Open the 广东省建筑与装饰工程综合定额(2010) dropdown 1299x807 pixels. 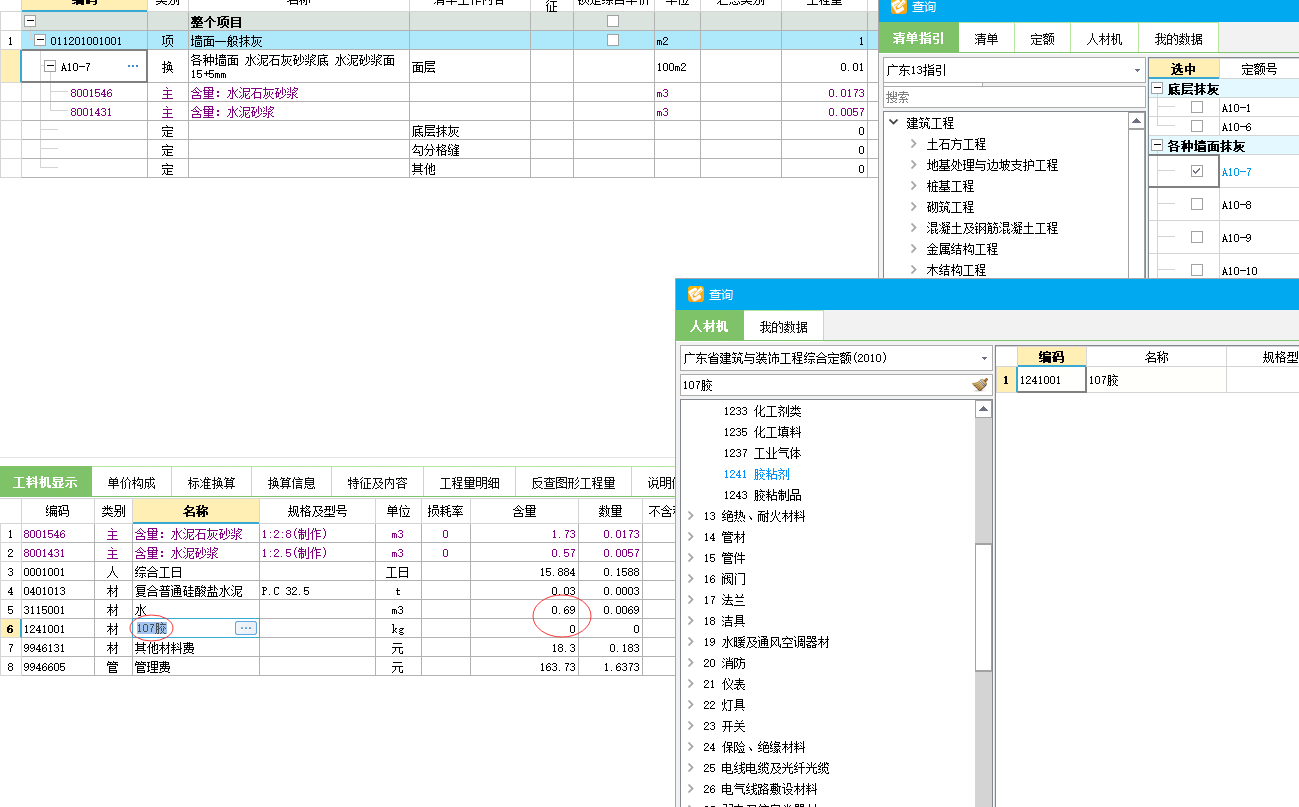(985, 357)
